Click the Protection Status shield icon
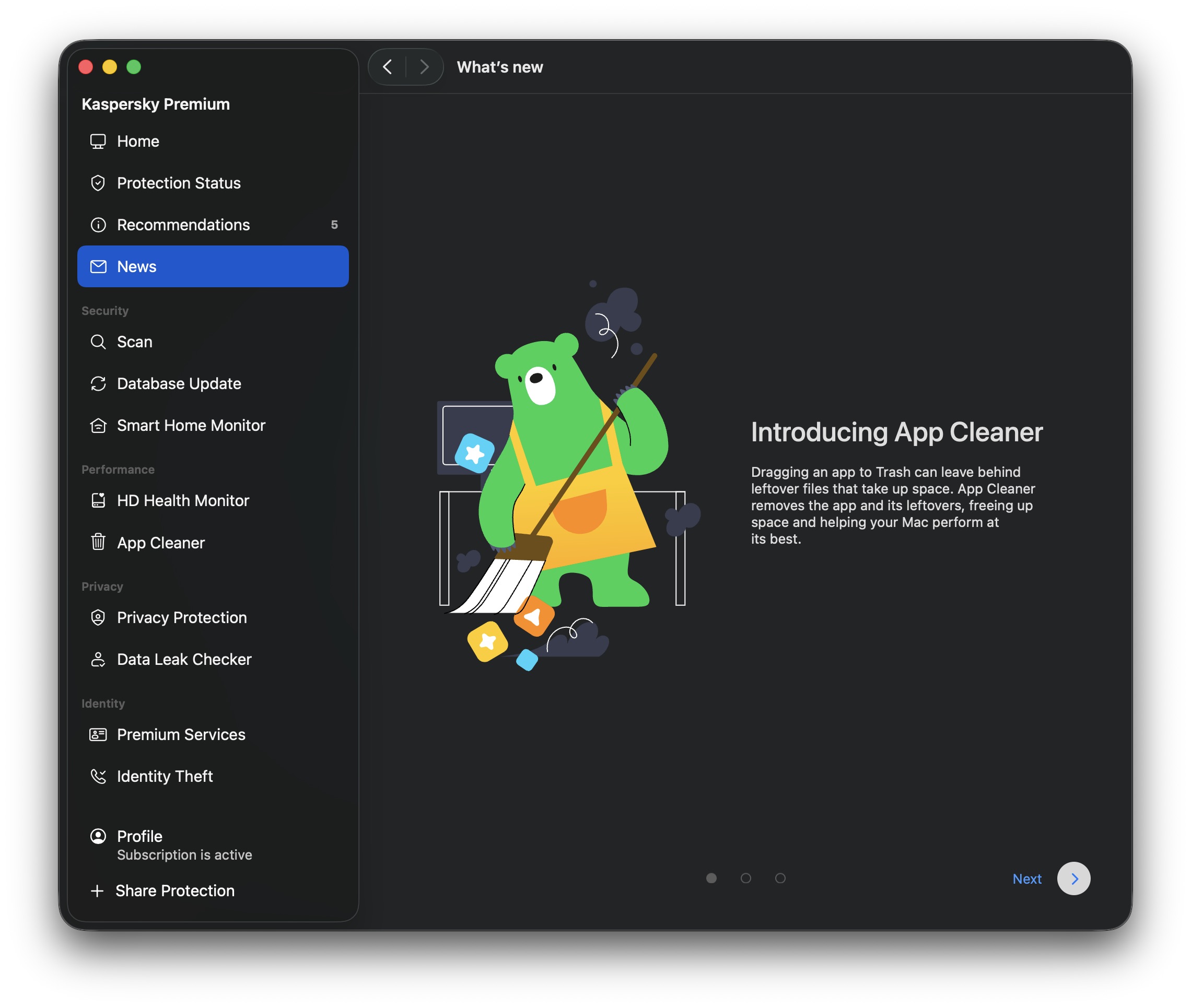 (98, 183)
